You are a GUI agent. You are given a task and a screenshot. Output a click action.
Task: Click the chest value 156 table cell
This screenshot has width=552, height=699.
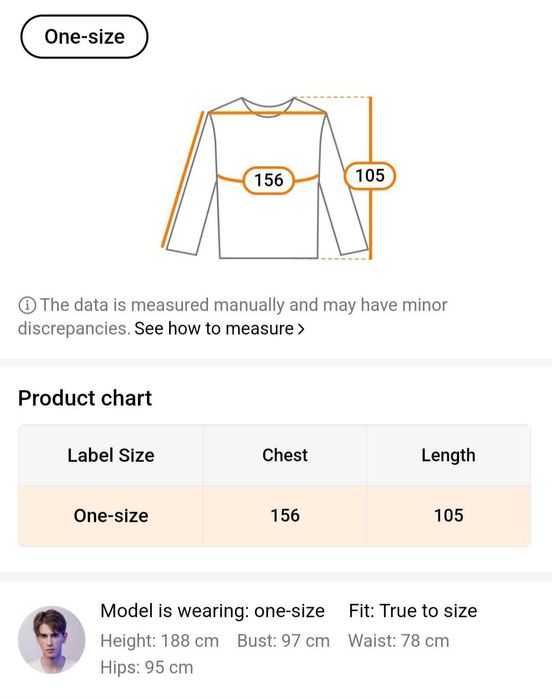tap(285, 516)
